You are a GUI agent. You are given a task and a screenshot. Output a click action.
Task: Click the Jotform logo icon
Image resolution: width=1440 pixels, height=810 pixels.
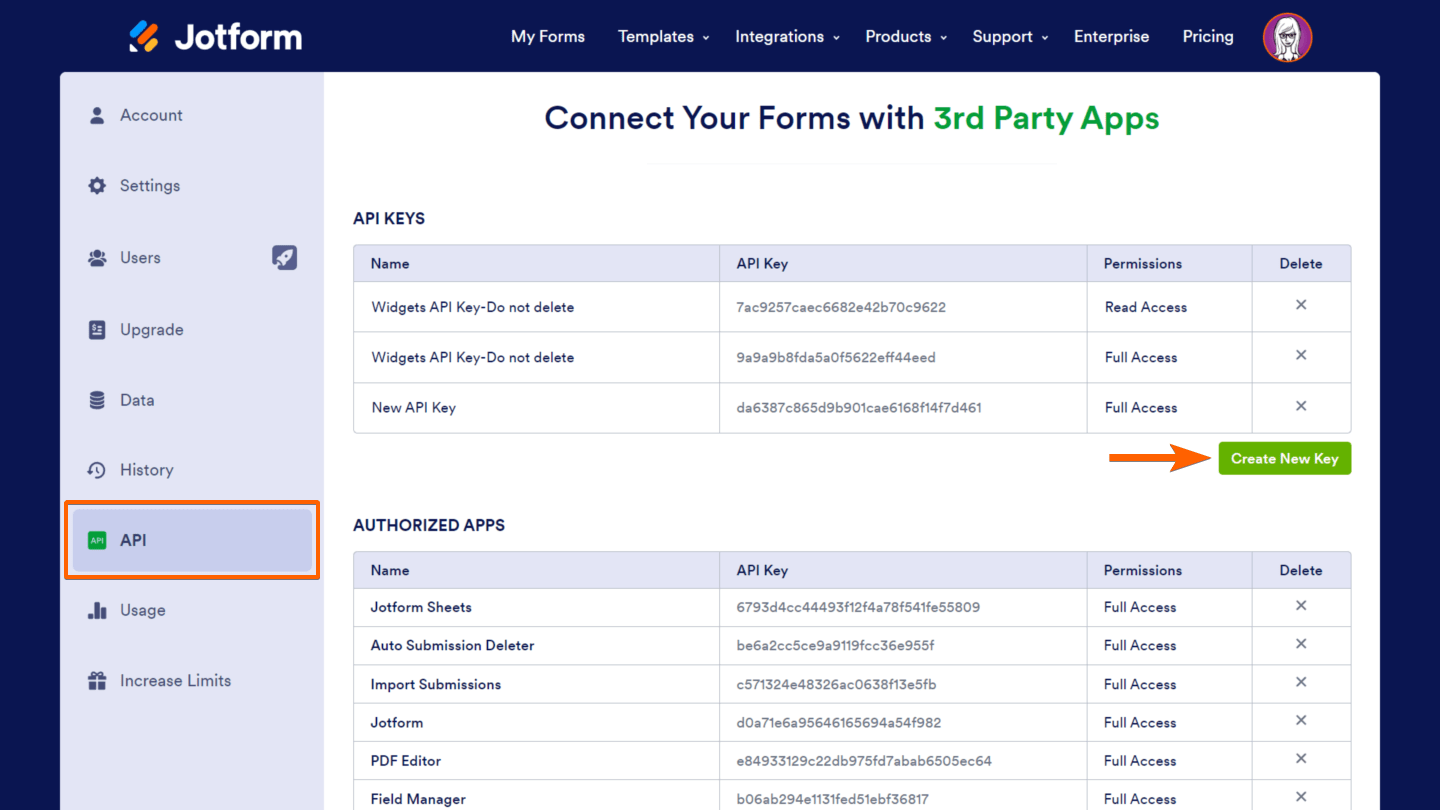click(144, 37)
